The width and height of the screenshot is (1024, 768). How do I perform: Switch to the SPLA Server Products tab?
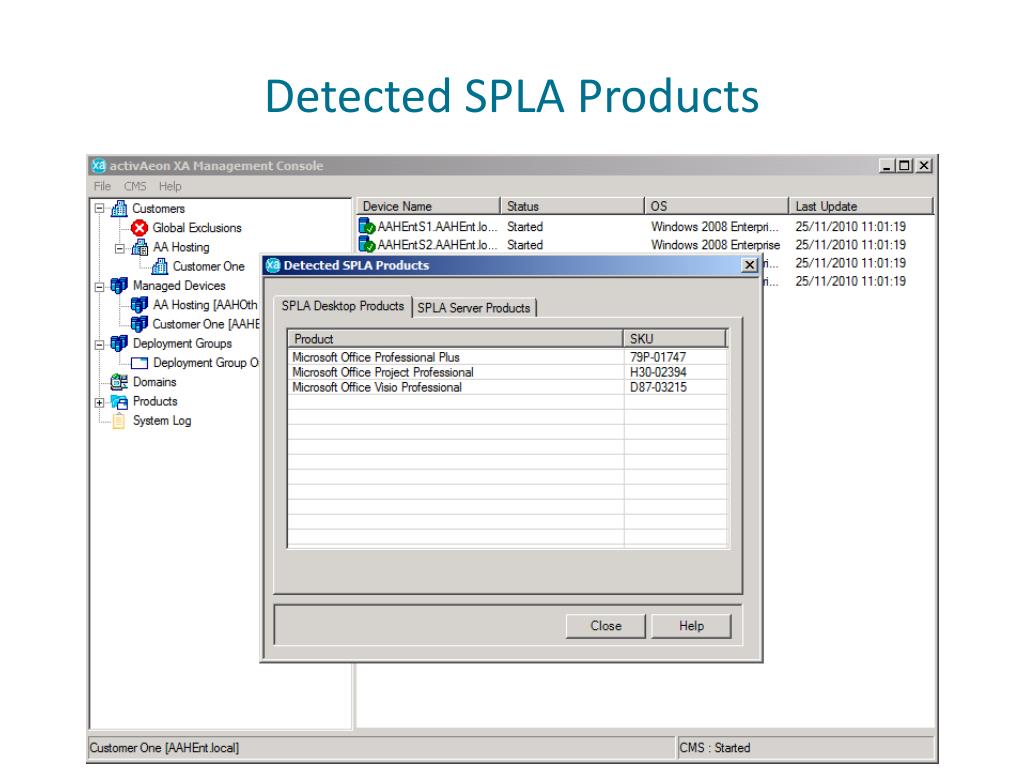click(x=474, y=308)
